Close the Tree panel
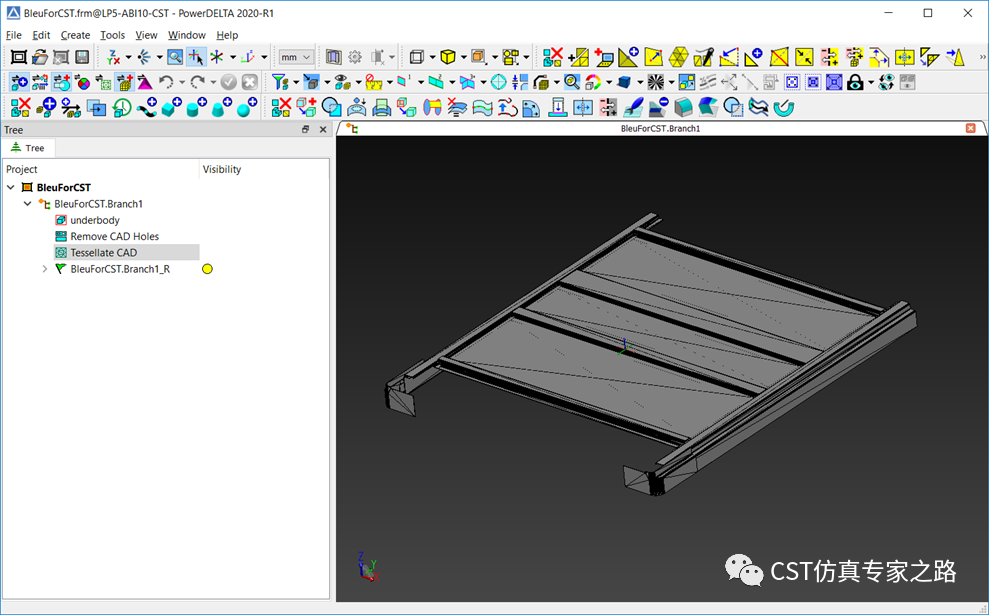 tap(323, 129)
